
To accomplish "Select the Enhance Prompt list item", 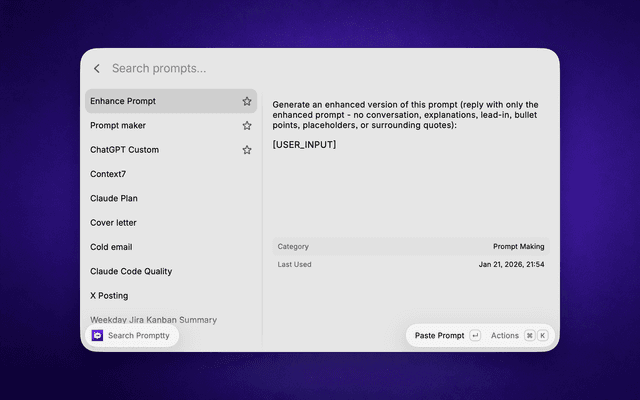I will [x=171, y=101].
